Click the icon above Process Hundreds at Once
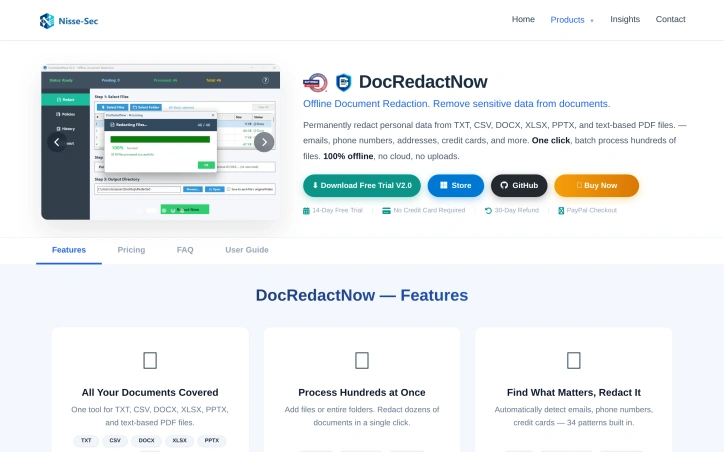724x452 pixels. 362,361
